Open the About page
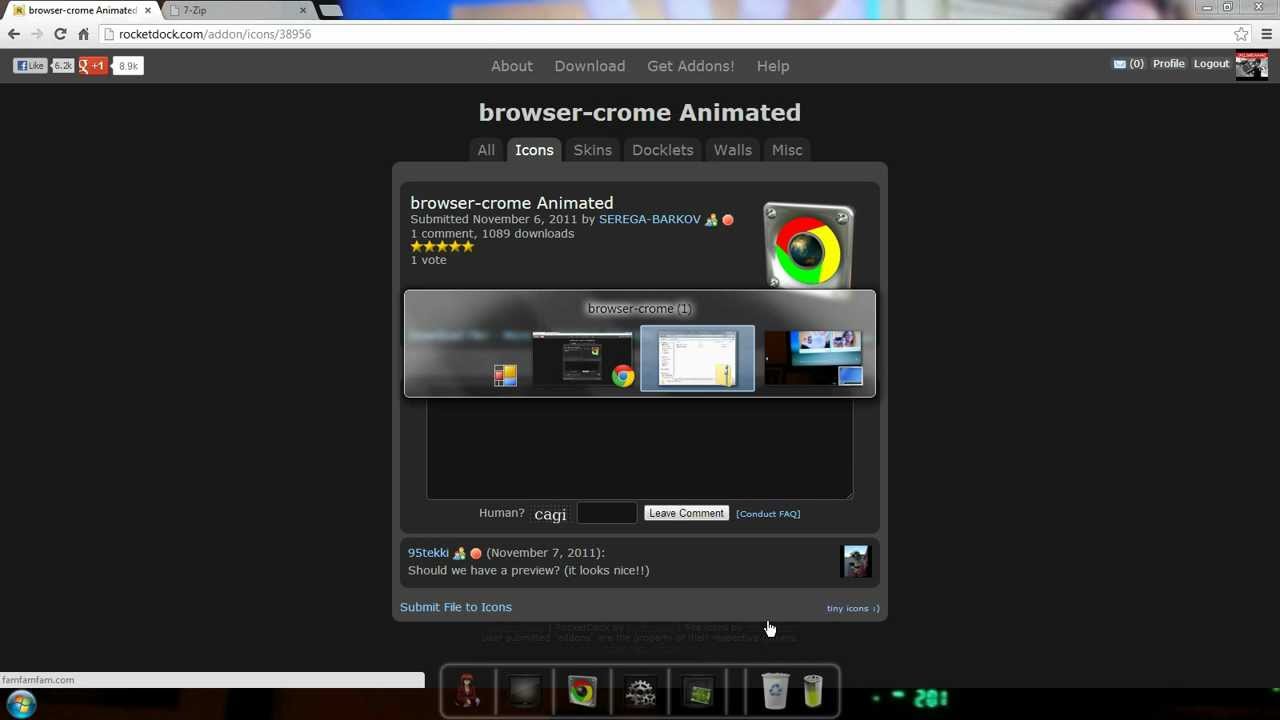1280x720 pixels. click(512, 66)
